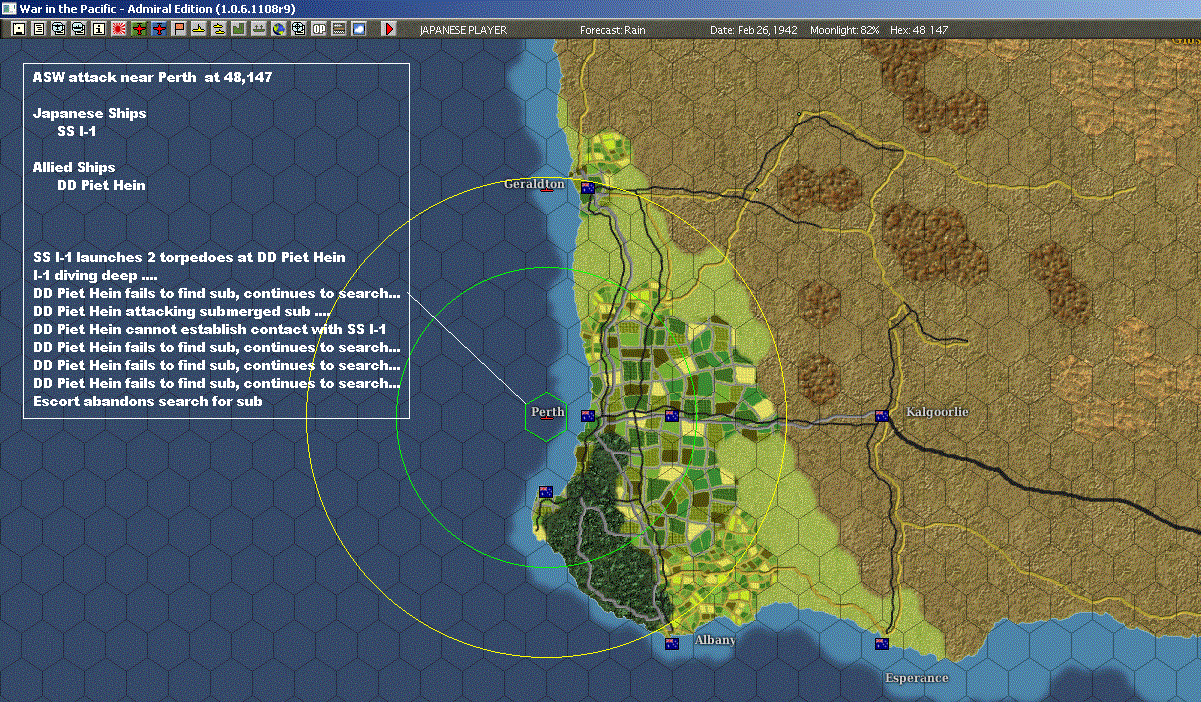Click the 'Forecast: Rain' status text
This screenshot has height=702, width=1201.
[612, 30]
